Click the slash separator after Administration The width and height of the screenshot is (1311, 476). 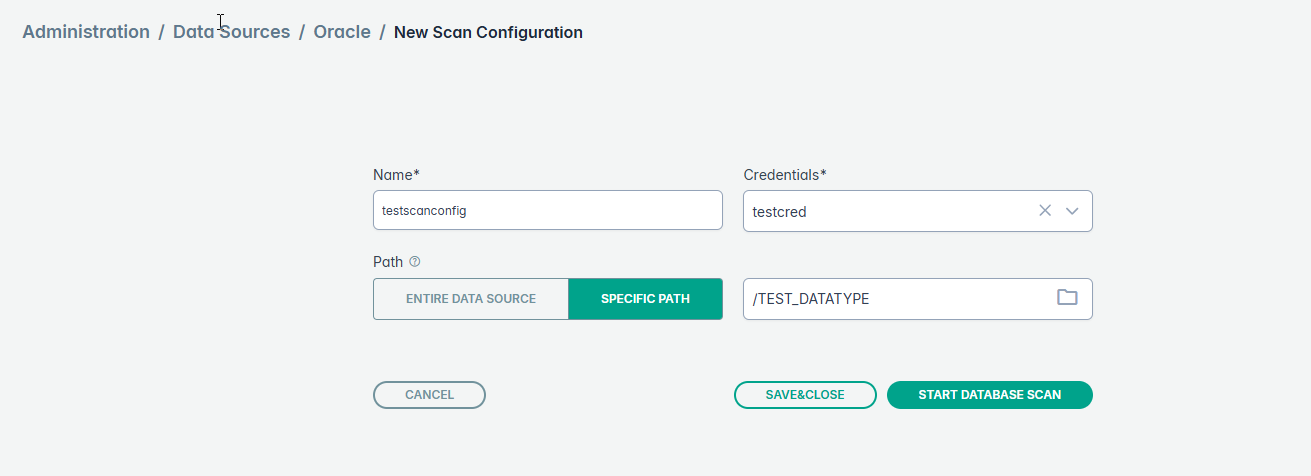click(161, 32)
